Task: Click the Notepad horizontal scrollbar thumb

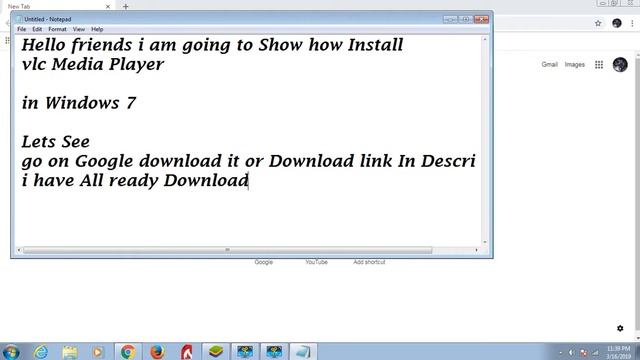Action: tap(227, 250)
